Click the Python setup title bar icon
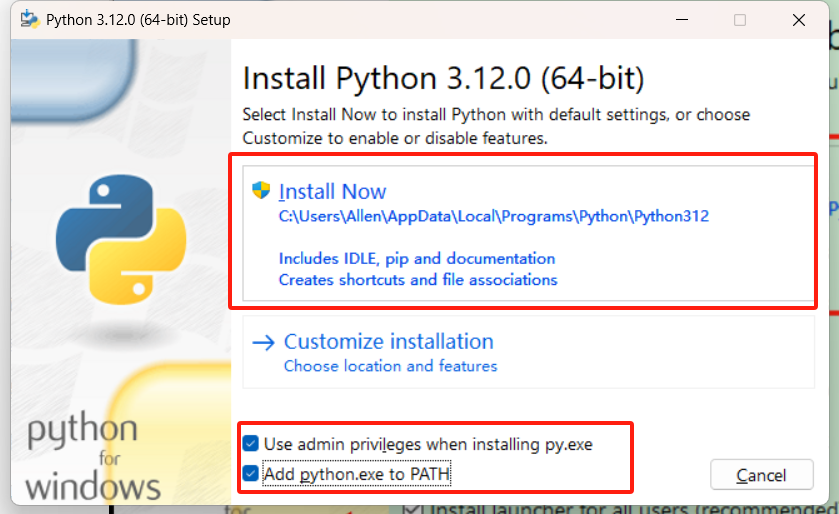Image resolution: width=839 pixels, height=514 pixels. click(x=30, y=19)
